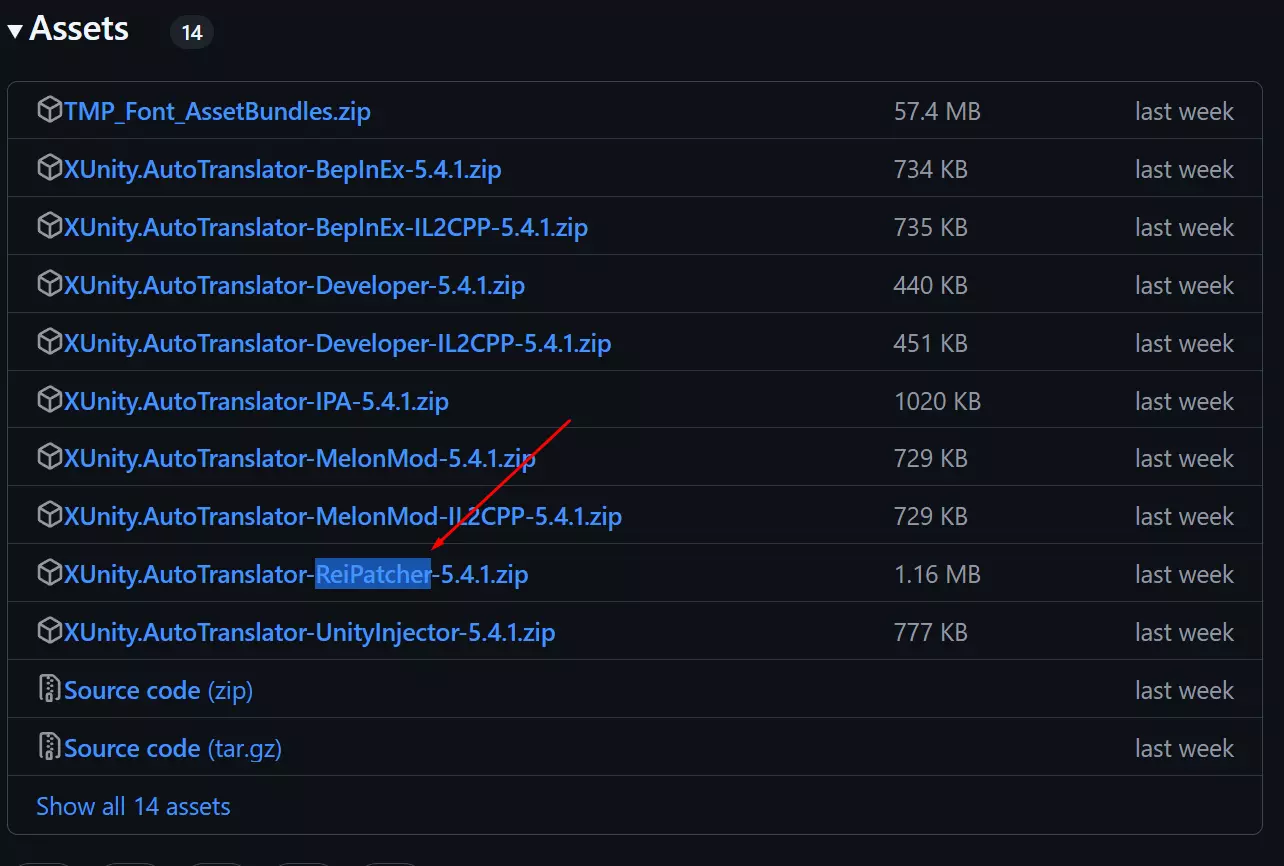The width and height of the screenshot is (1284, 866).
Task: Click the zip file icon beside Source code (zip)
Action: point(49,689)
